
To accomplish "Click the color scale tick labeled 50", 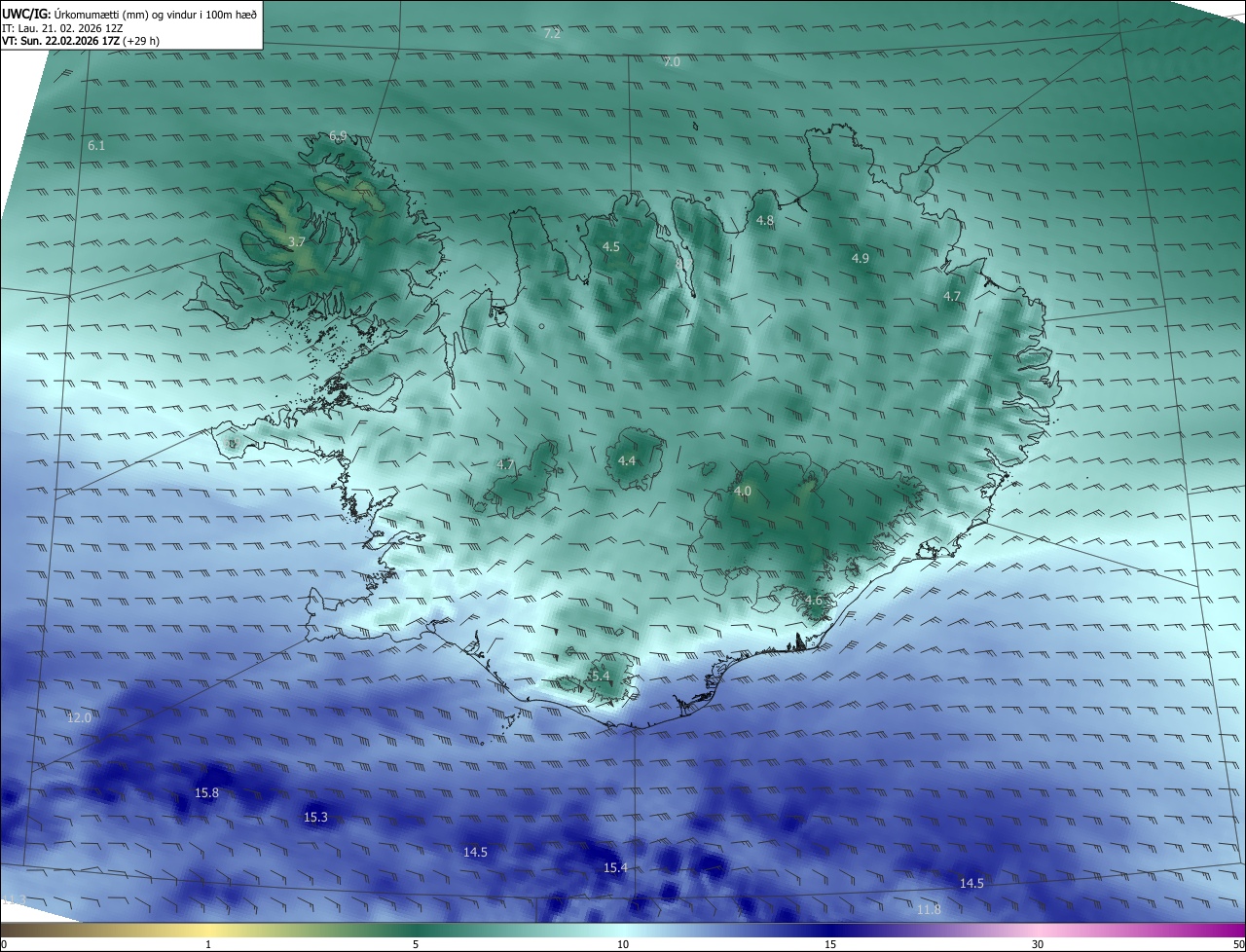I will (1239, 944).
